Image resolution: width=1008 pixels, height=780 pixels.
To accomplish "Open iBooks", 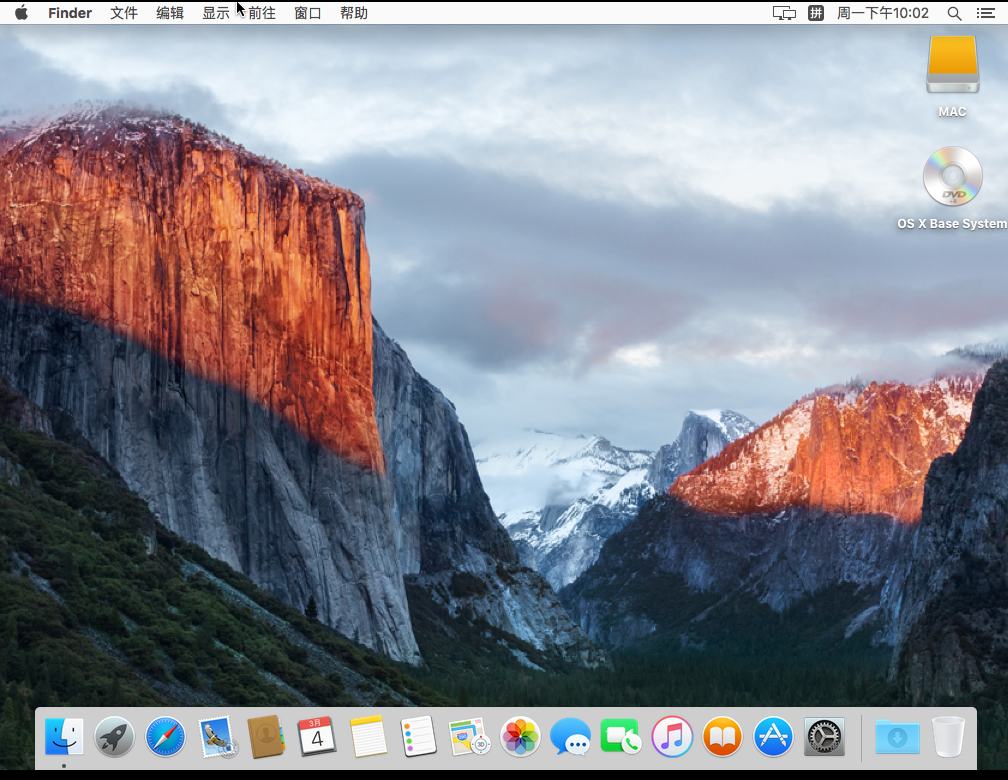I will pyautogui.click(x=722, y=737).
